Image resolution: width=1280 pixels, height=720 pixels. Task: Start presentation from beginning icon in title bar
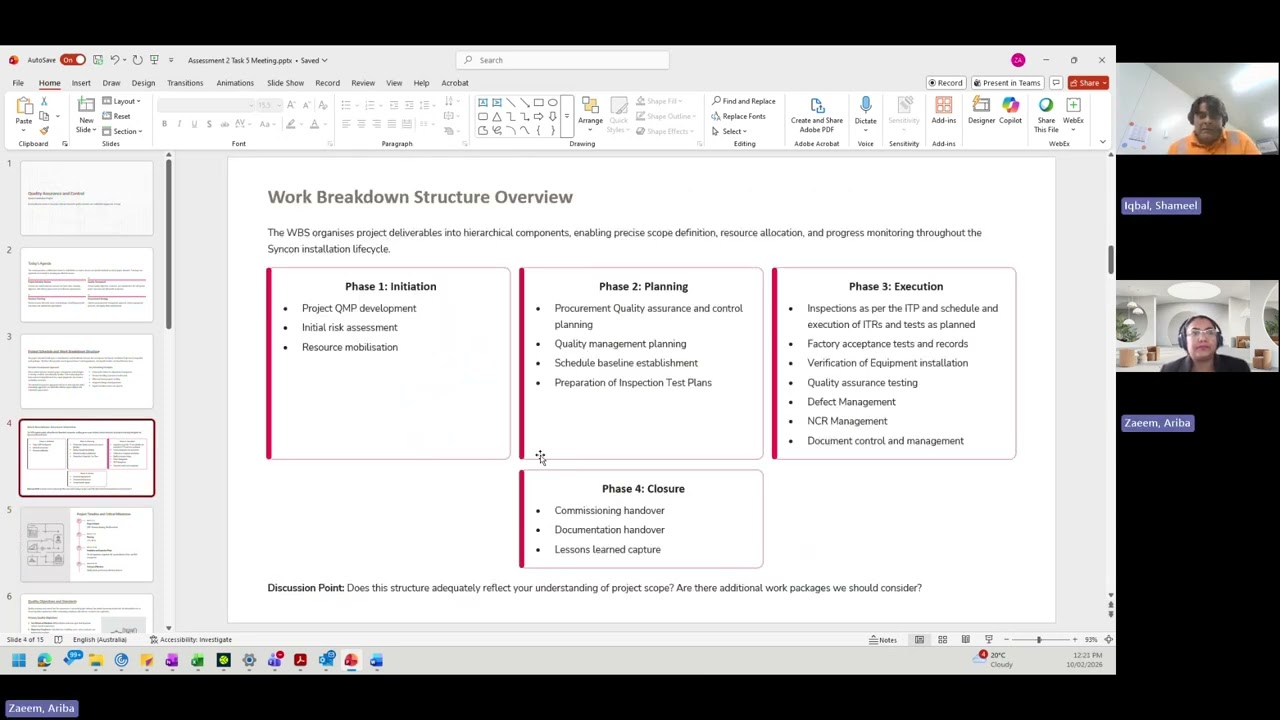(x=155, y=60)
